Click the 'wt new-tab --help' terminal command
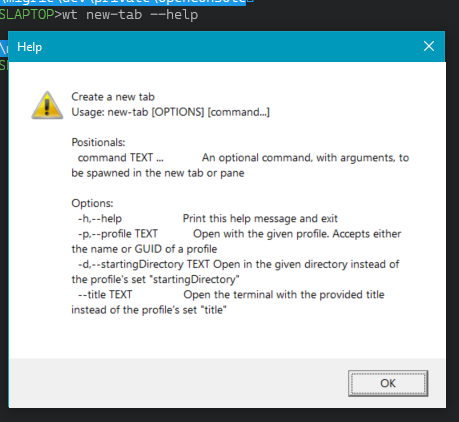459x422 pixels. pos(130,15)
